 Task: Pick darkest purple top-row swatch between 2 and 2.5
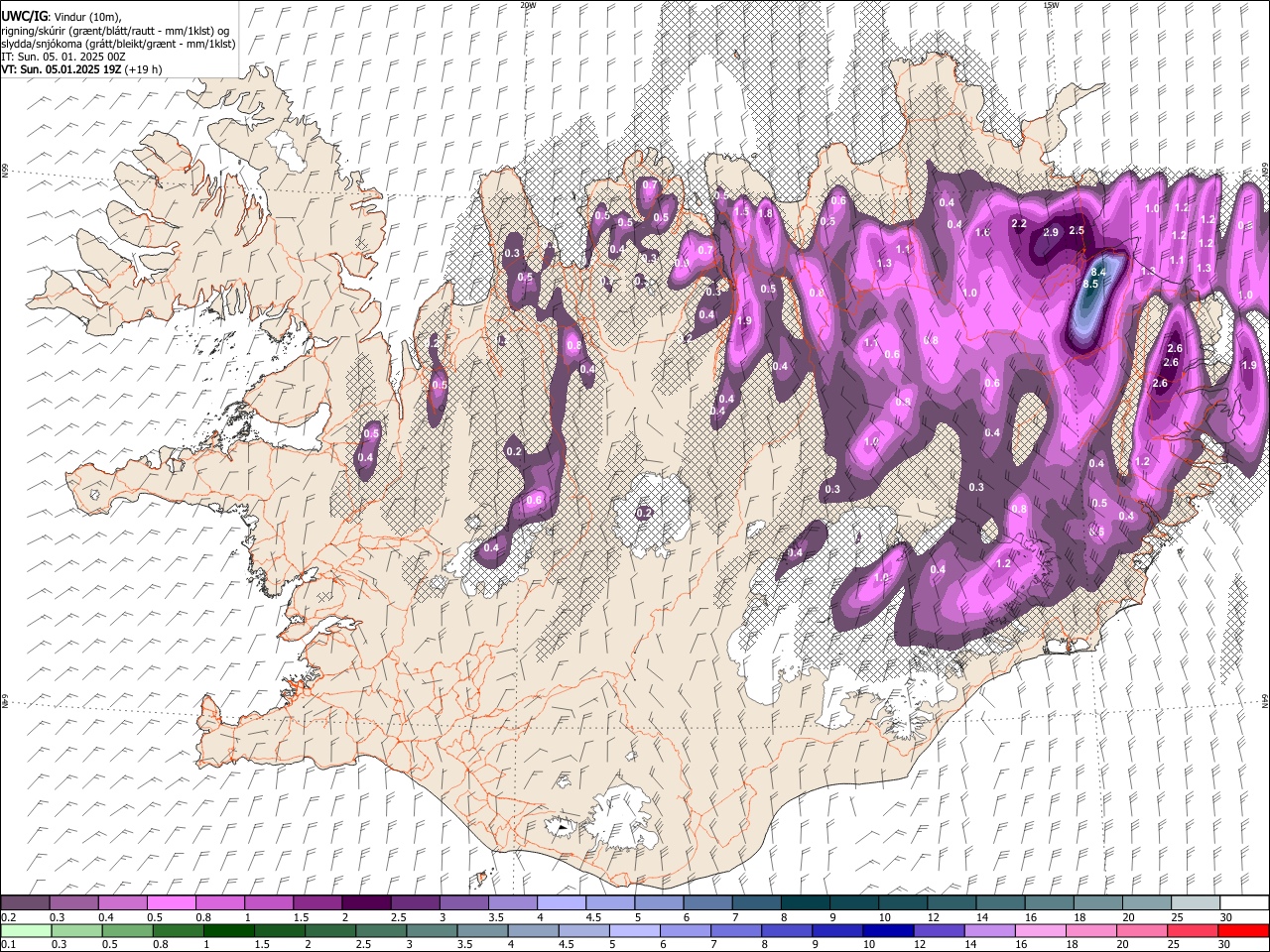365,903
